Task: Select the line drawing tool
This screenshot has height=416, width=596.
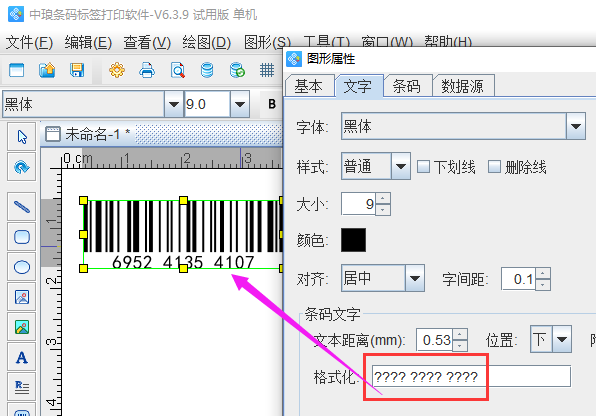Action: (x=22, y=207)
